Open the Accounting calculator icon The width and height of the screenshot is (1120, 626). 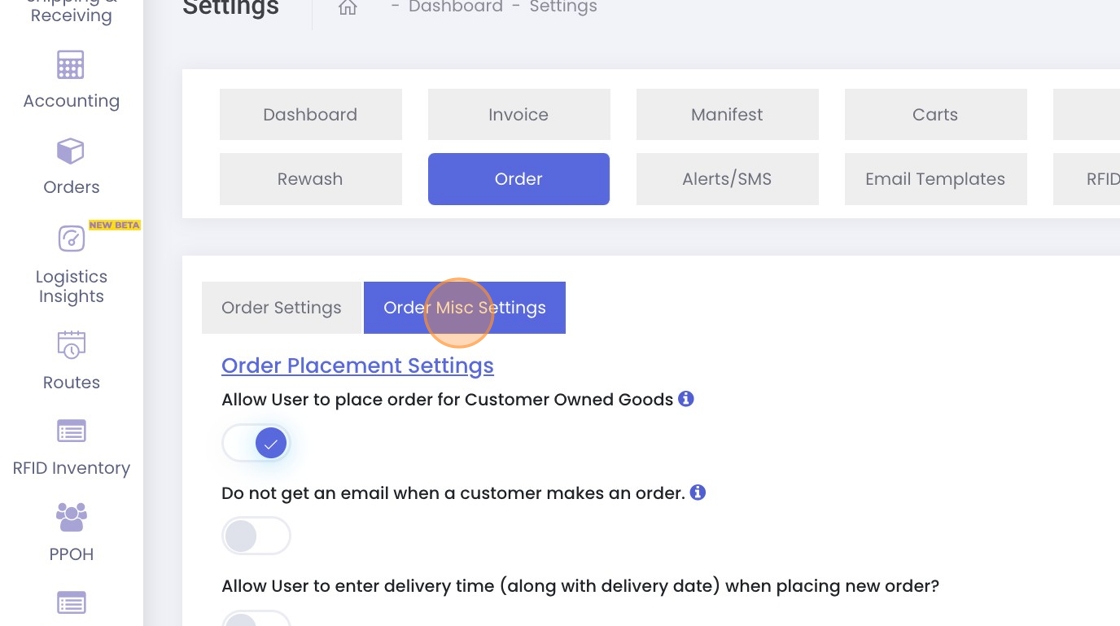click(x=70, y=66)
